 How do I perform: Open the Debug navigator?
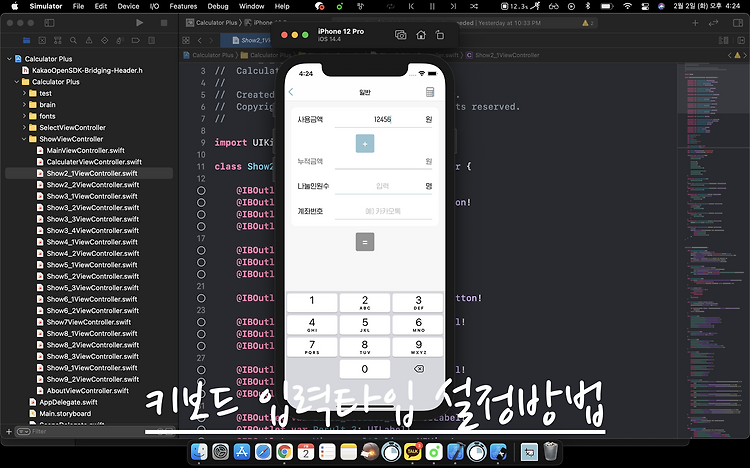click(120, 41)
